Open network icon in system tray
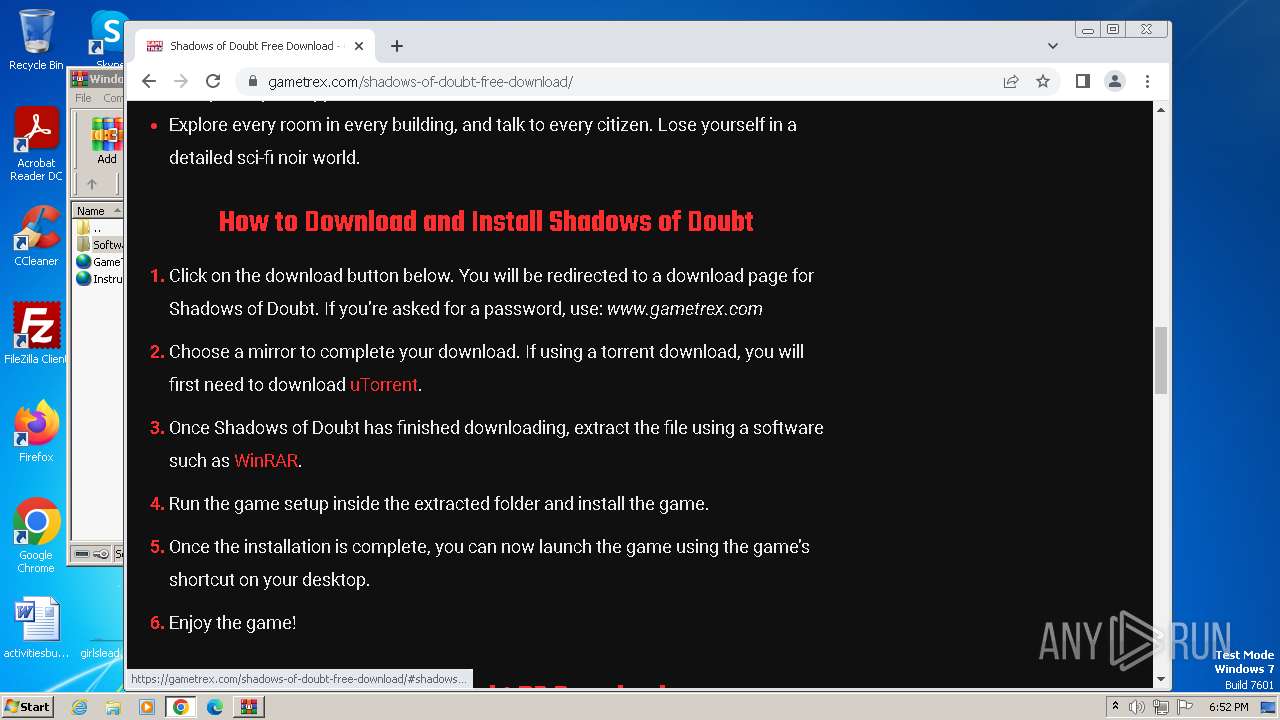This screenshot has height=720, width=1280. coord(1161,707)
